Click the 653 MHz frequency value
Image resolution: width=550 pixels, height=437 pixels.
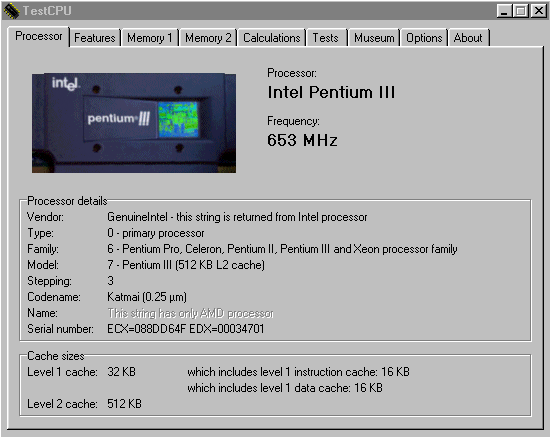click(x=302, y=140)
